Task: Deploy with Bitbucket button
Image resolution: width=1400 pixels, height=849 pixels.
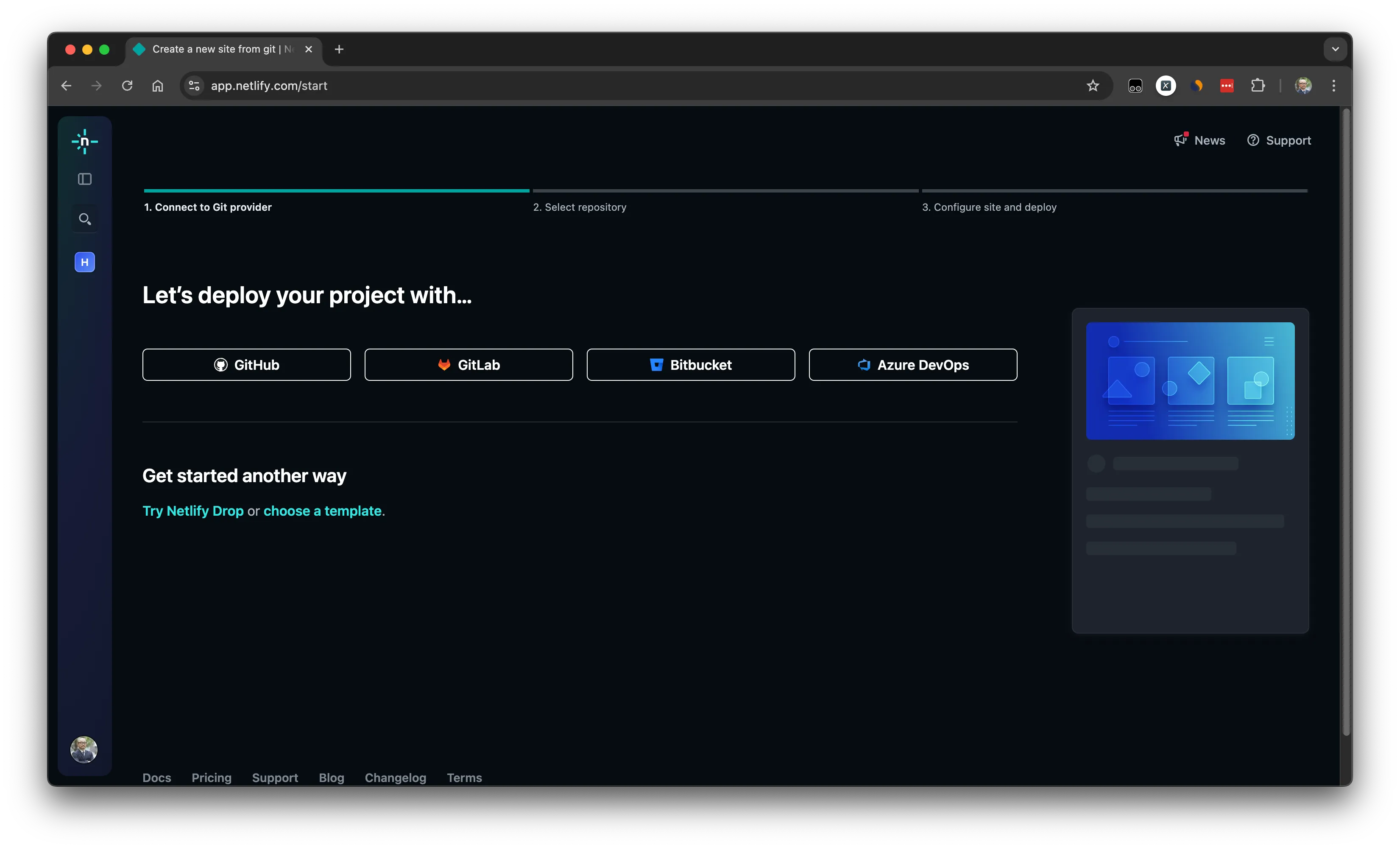Action: pyautogui.click(x=691, y=365)
